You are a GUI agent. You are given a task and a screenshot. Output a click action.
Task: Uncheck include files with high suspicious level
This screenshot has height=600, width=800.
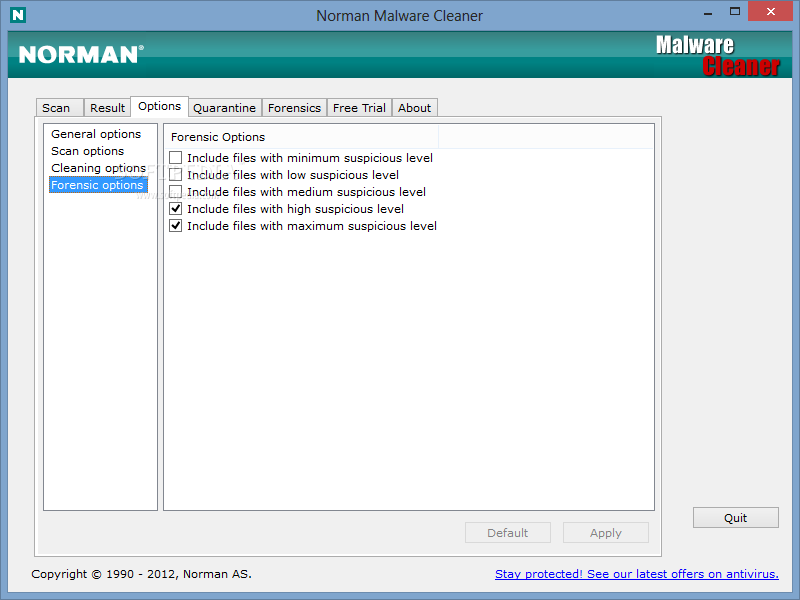tap(176, 209)
